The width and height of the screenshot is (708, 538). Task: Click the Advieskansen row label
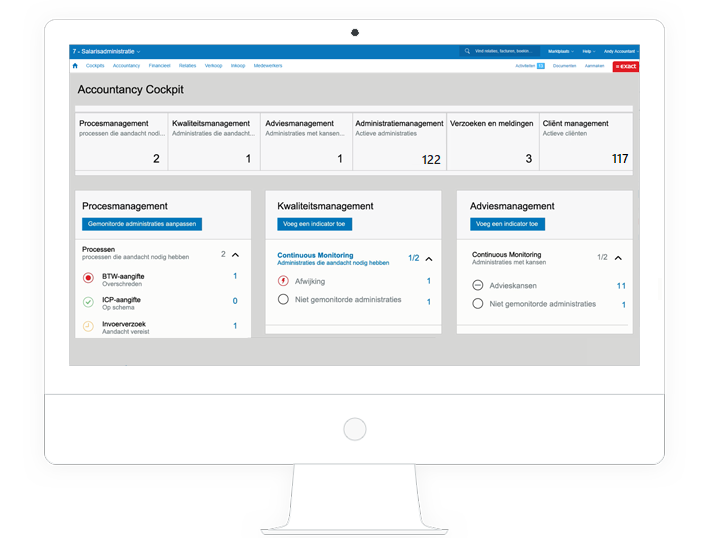513,286
